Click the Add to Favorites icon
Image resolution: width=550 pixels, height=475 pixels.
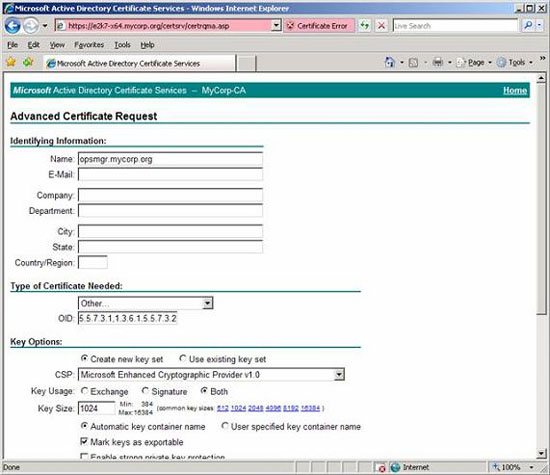(x=28, y=62)
